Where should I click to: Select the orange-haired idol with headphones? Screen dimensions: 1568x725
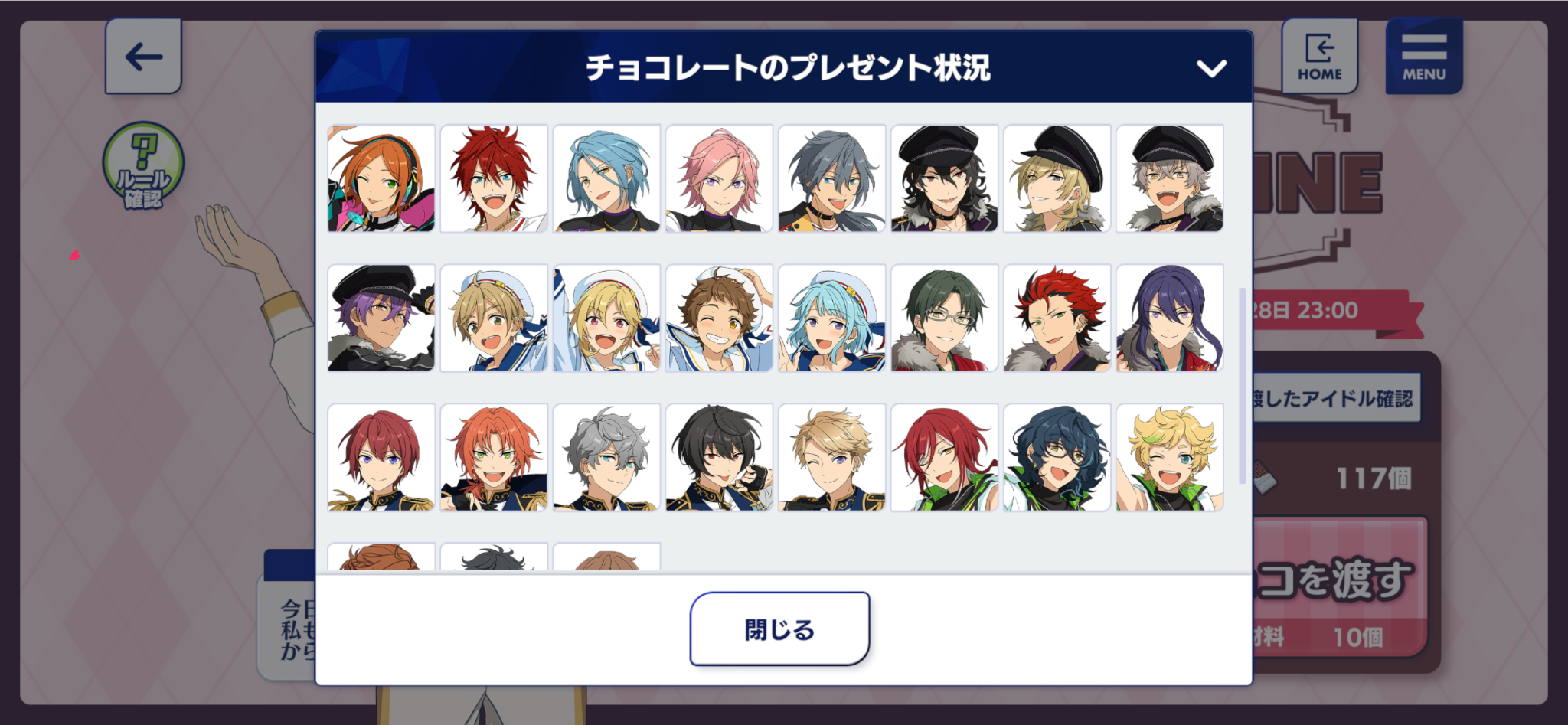tap(381, 178)
